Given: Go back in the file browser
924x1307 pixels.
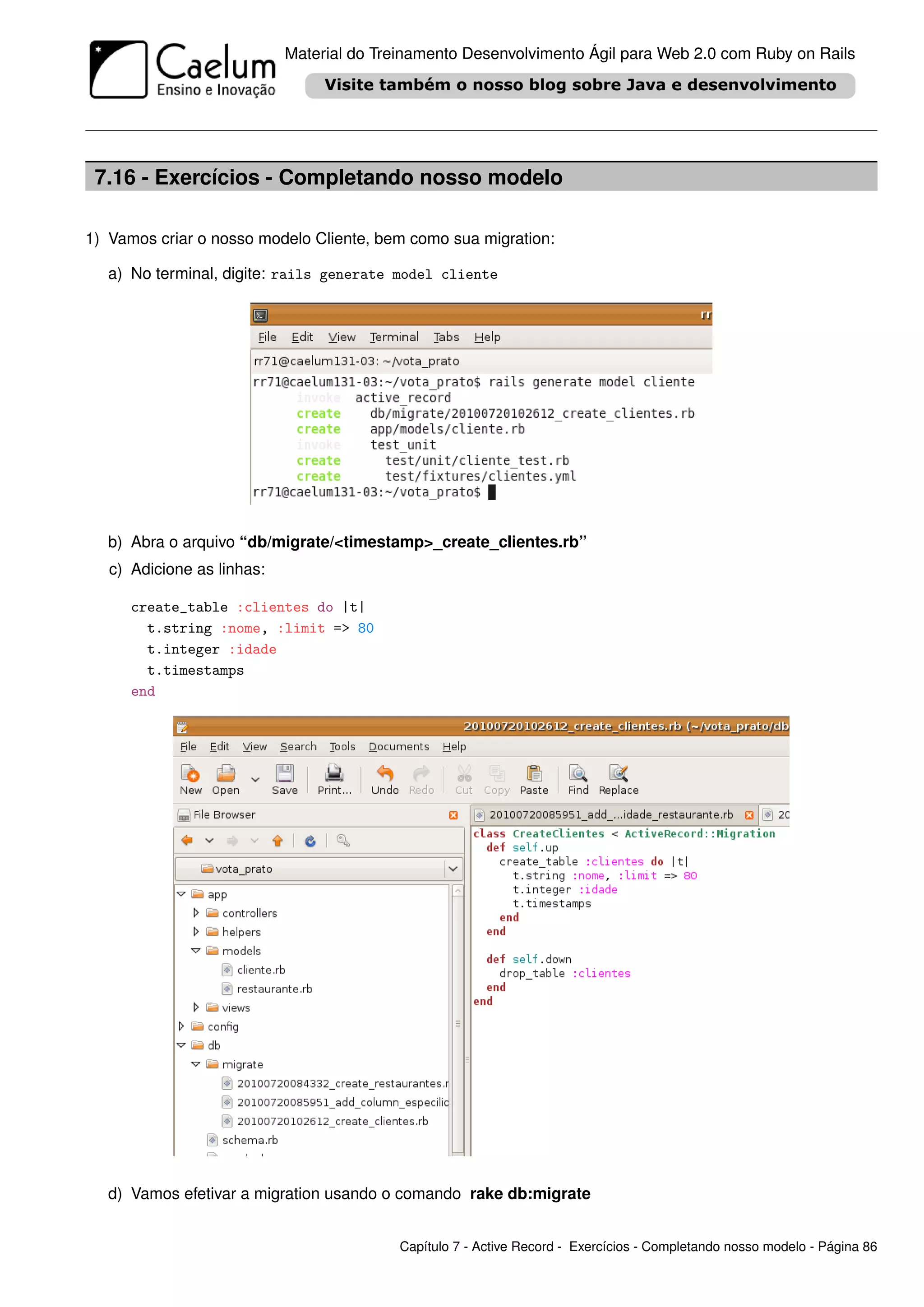Looking at the screenshot, I should pos(187,841).
